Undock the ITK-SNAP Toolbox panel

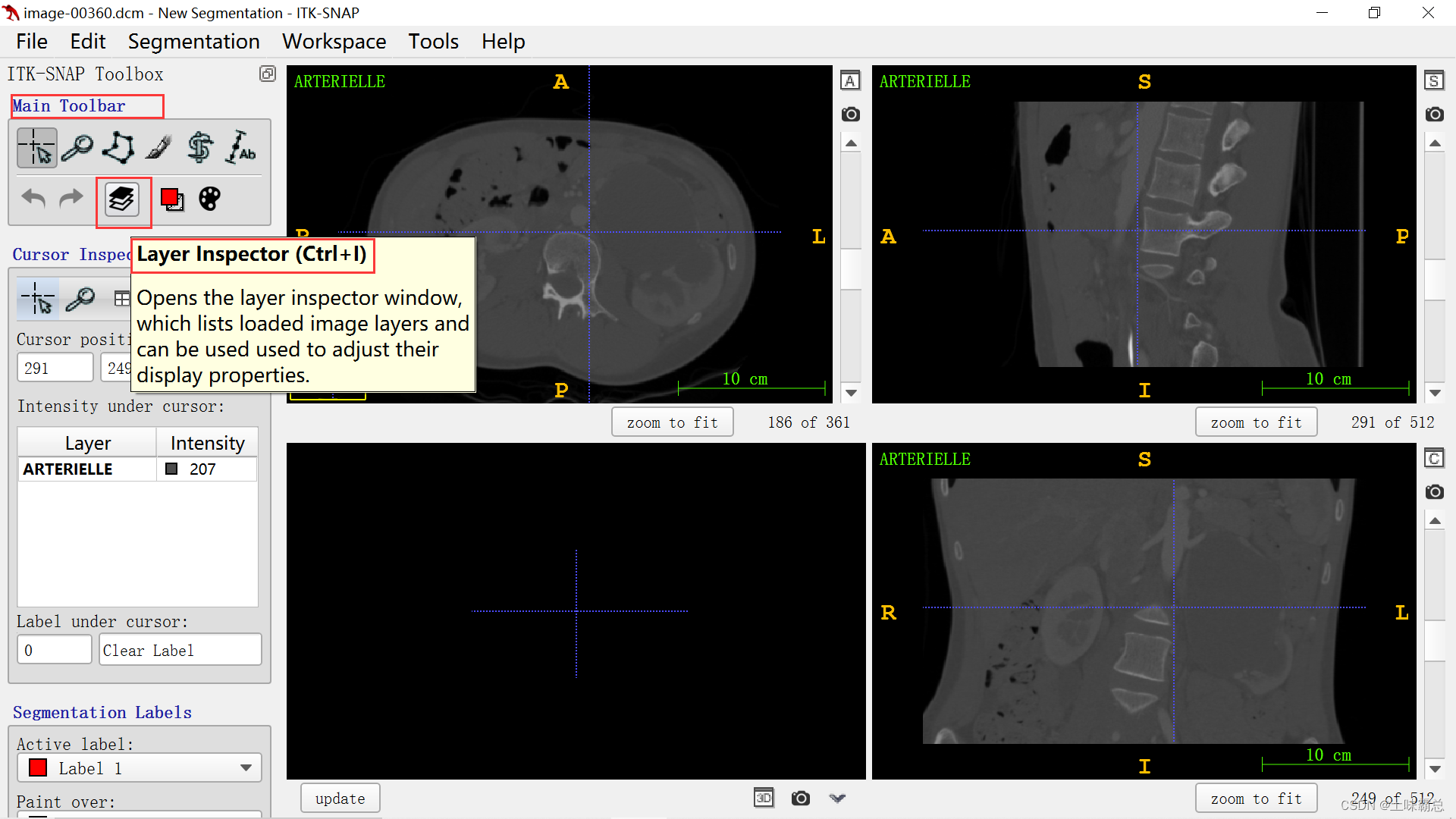267,74
